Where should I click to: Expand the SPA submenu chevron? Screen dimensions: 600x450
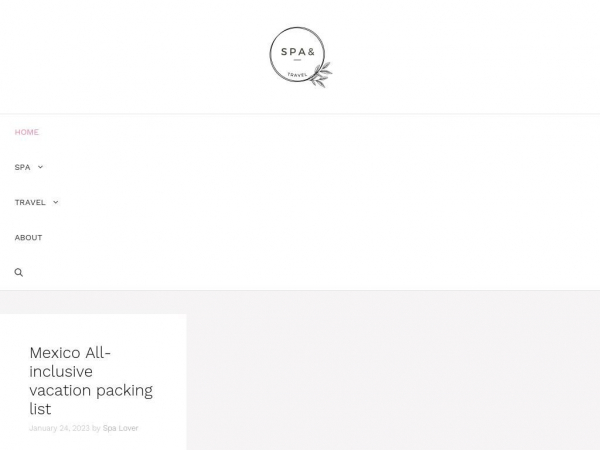(40, 167)
